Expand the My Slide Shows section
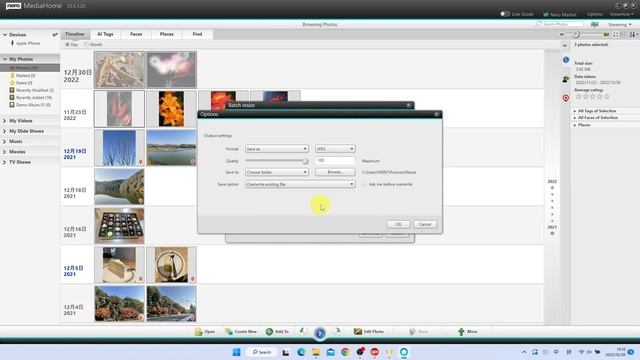This screenshot has width=640, height=360. tap(4, 131)
